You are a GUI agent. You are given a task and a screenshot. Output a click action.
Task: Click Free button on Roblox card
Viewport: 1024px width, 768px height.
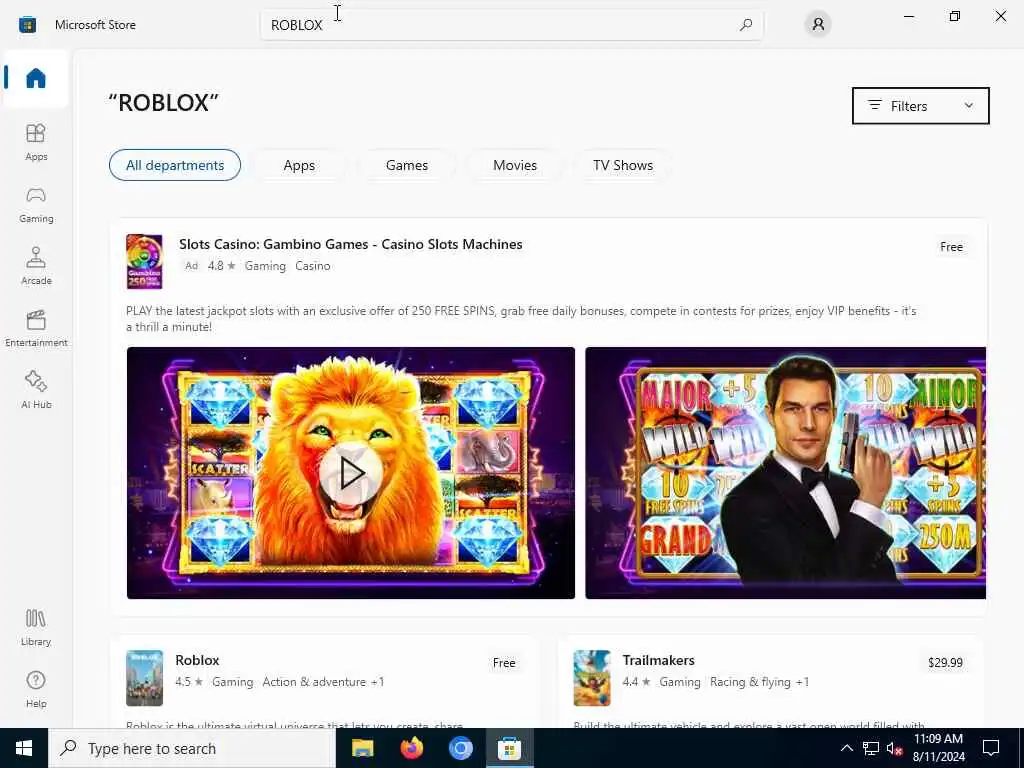(504, 663)
